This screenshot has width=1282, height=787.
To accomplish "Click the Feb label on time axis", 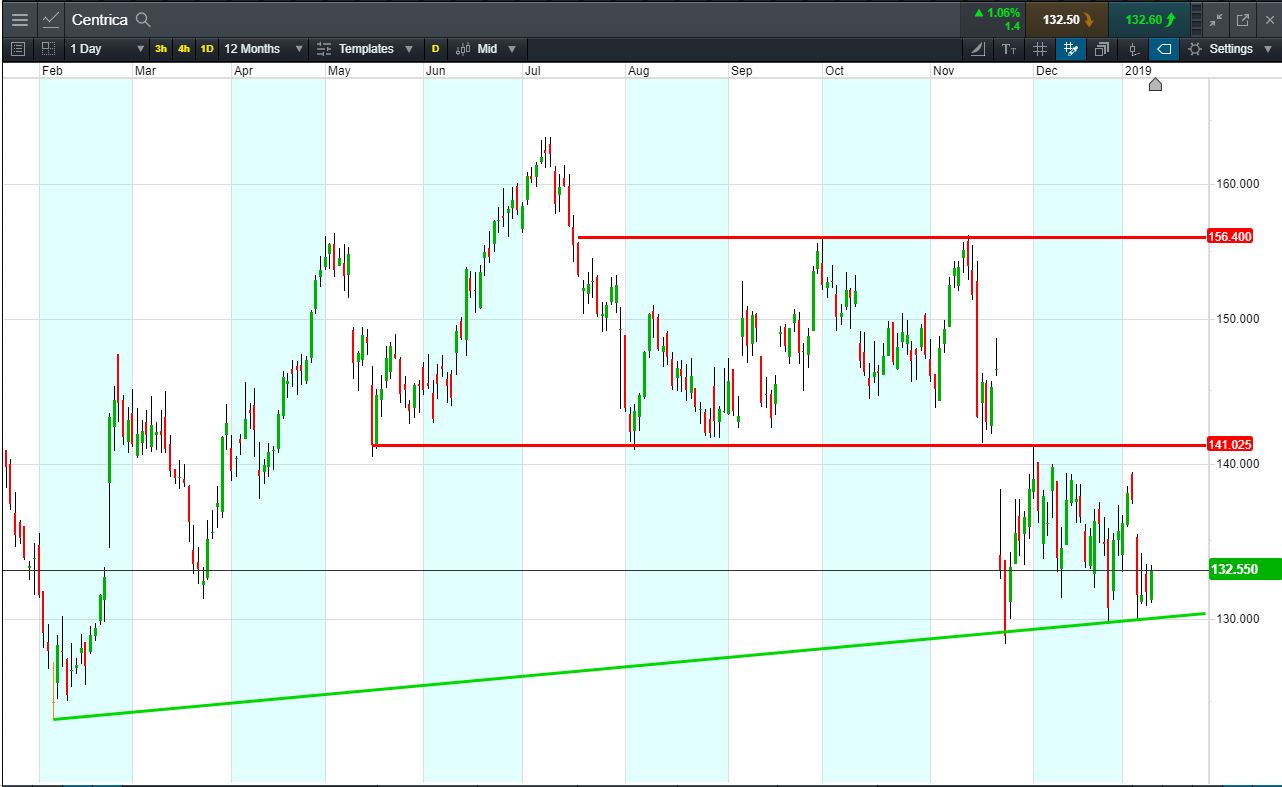I will pos(52,71).
